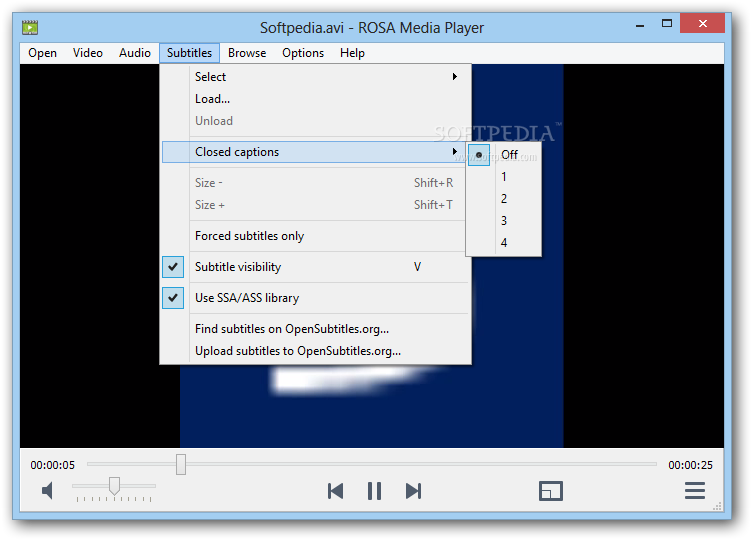Viewport: 752px width, 540px height.
Task: Open the Options menu
Action: (303, 53)
